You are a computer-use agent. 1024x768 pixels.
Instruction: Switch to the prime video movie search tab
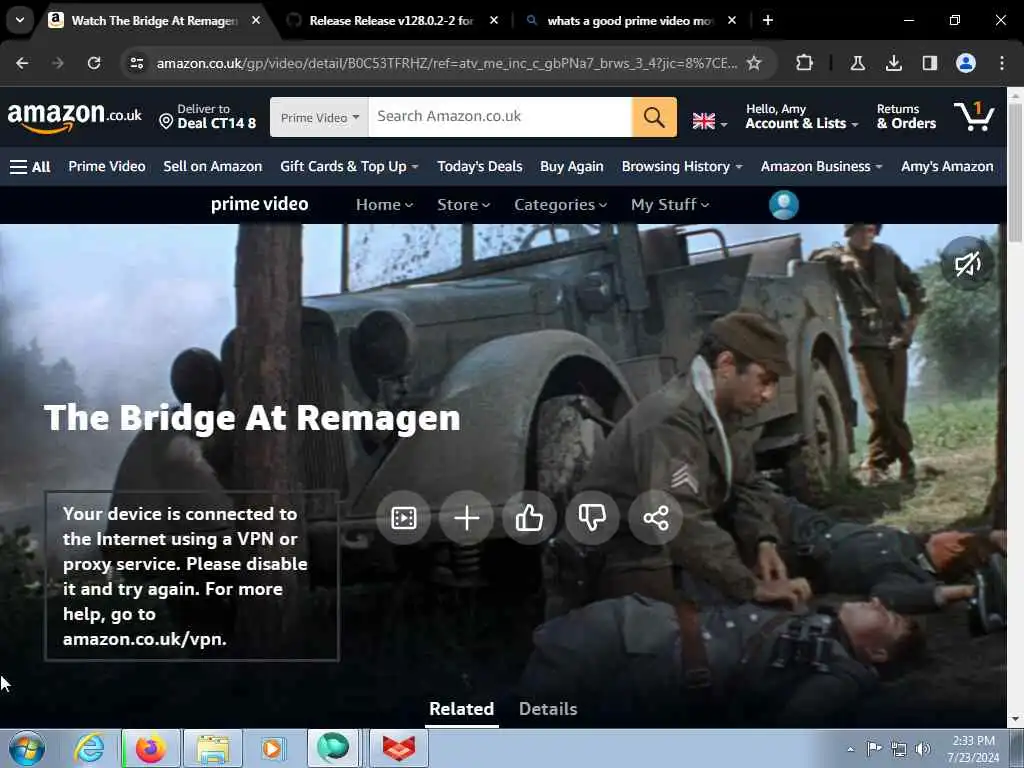click(x=630, y=20)
